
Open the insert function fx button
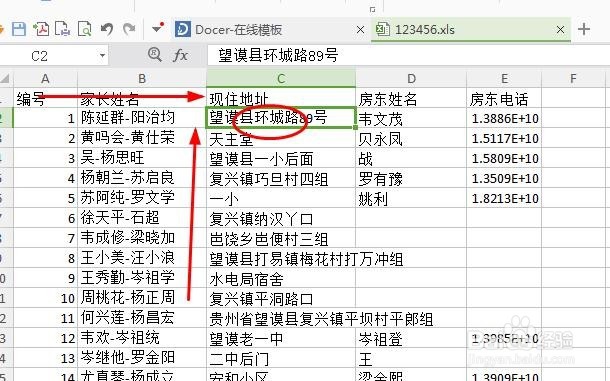tap(180, 55)
